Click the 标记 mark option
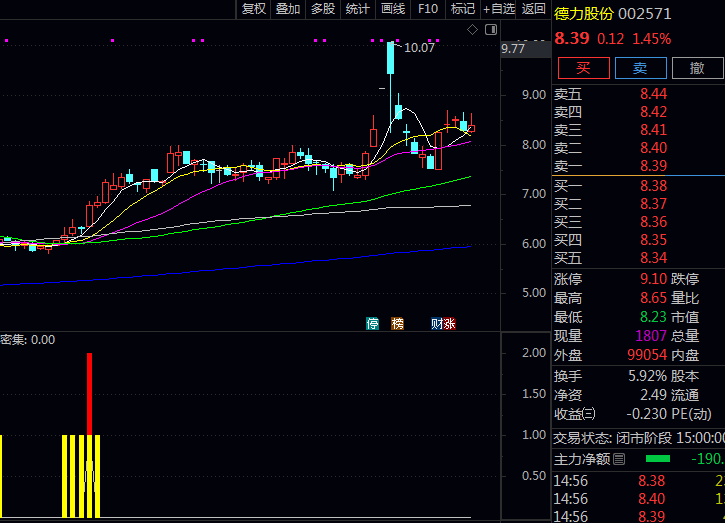This screenshot has height=523, width=725. [462, 9]
